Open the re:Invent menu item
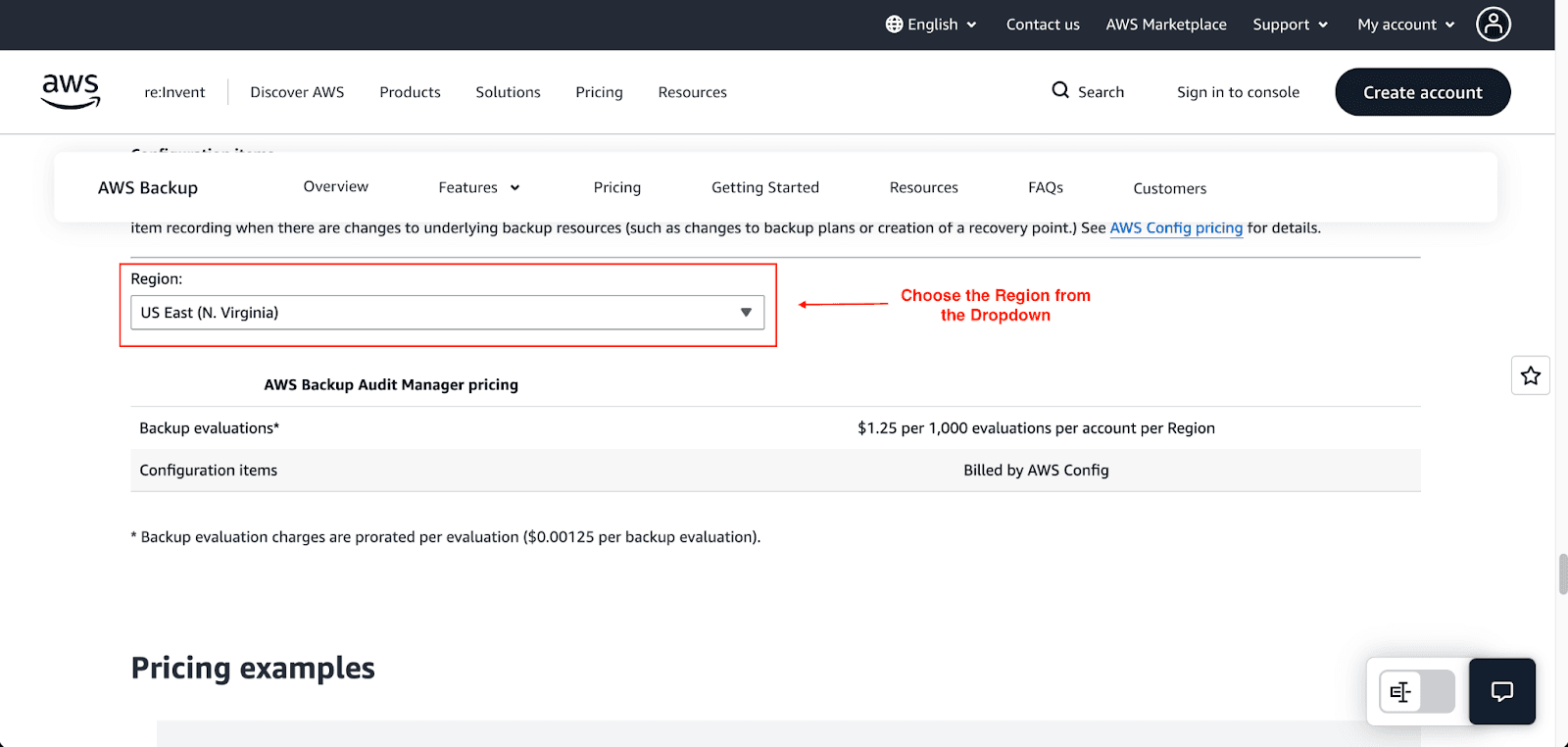 point(174,92)
